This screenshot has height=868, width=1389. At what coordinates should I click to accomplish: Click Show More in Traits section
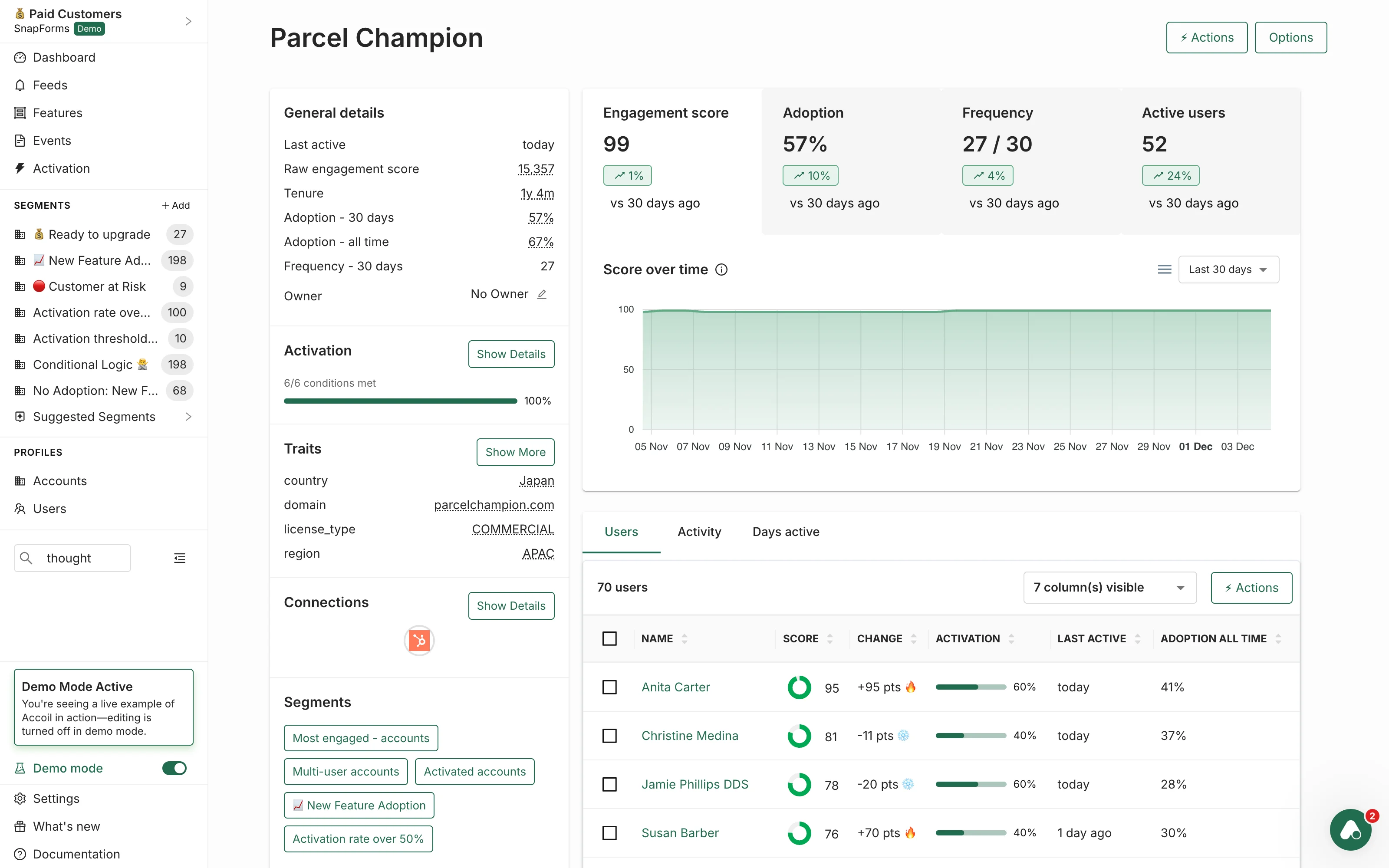click(515, 452)
